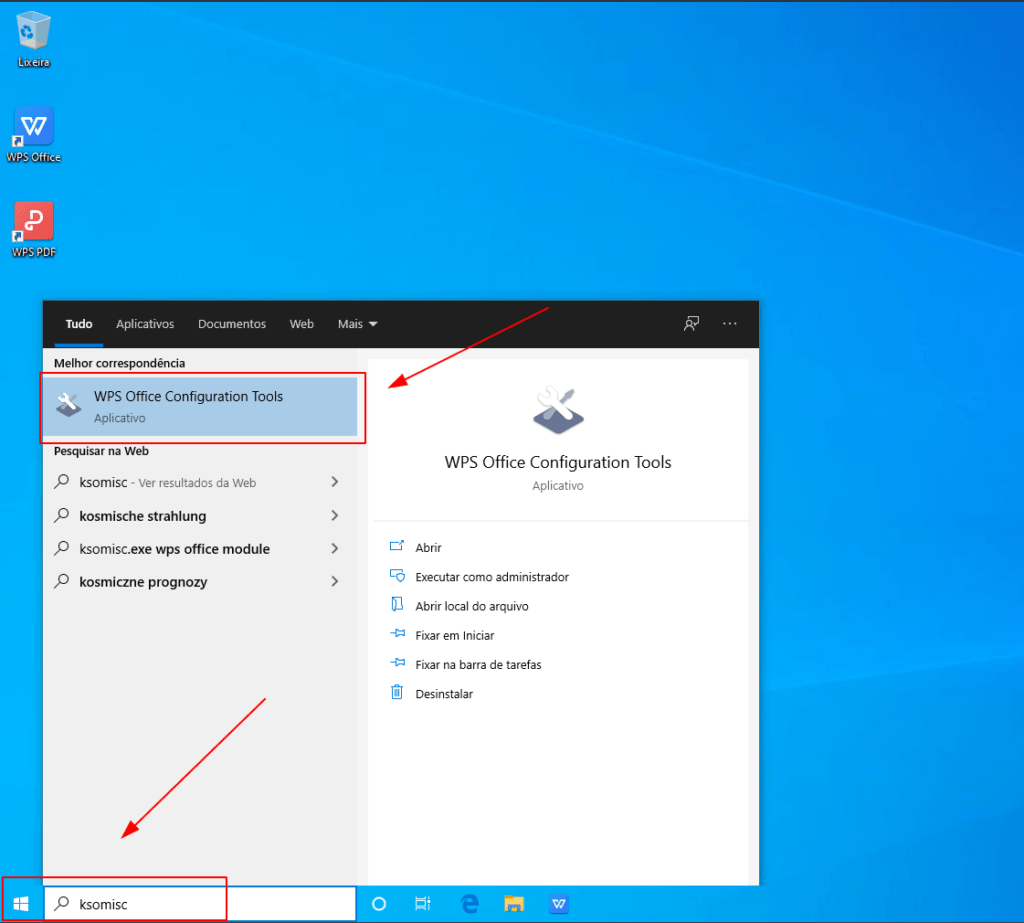Open the WPS Office desktop shortcut
Screen dimensions: 1024x923
click(x=33, y=134)
